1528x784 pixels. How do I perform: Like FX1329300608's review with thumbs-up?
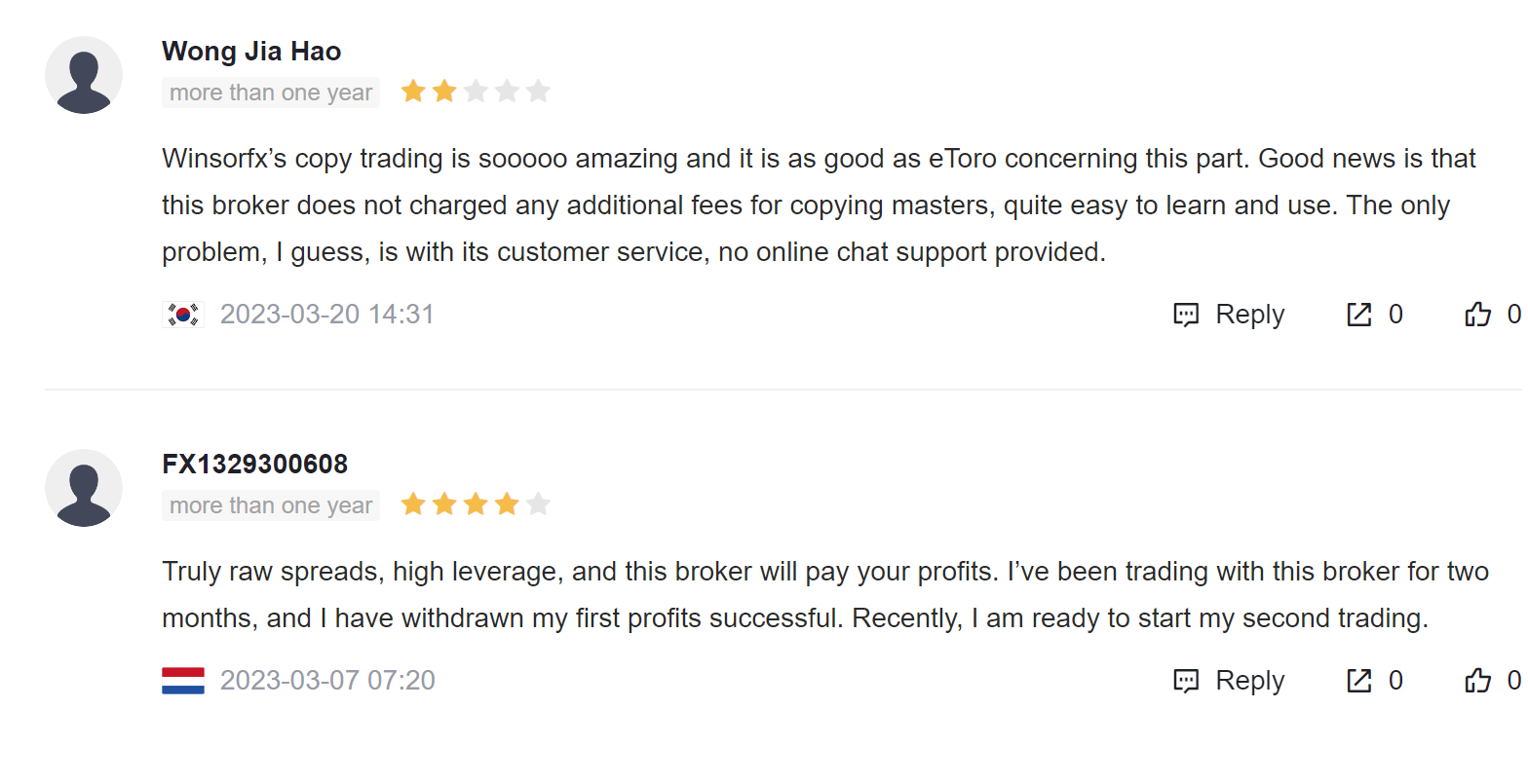coord(1477,681)
